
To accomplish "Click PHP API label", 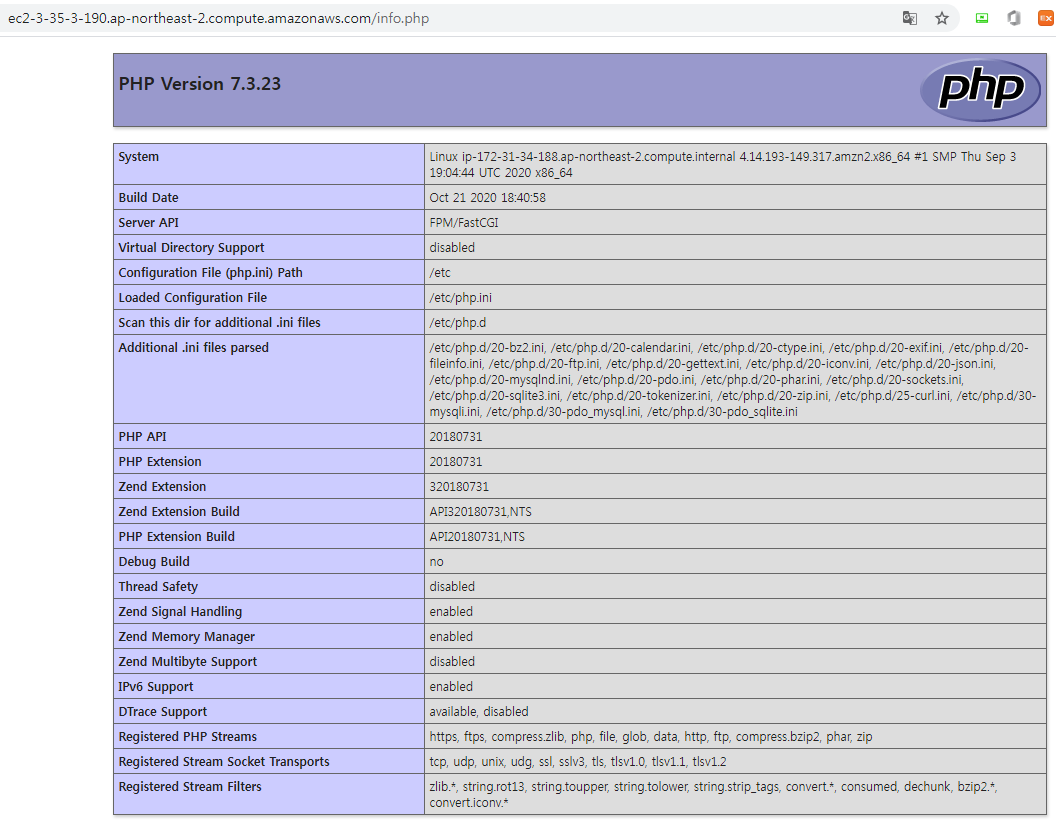I will tap(142, 436).
